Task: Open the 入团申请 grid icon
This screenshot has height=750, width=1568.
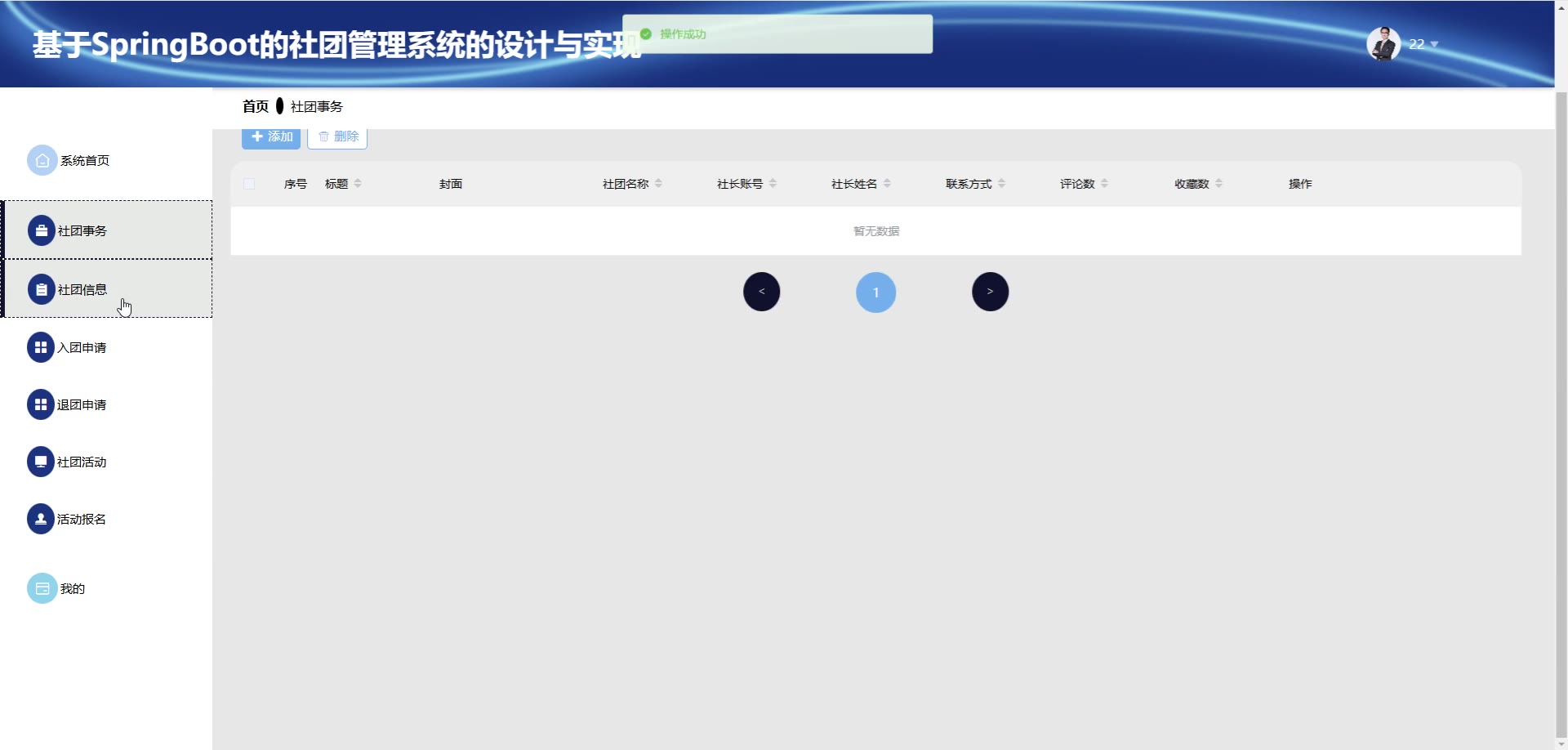Action: coord(41,347)
